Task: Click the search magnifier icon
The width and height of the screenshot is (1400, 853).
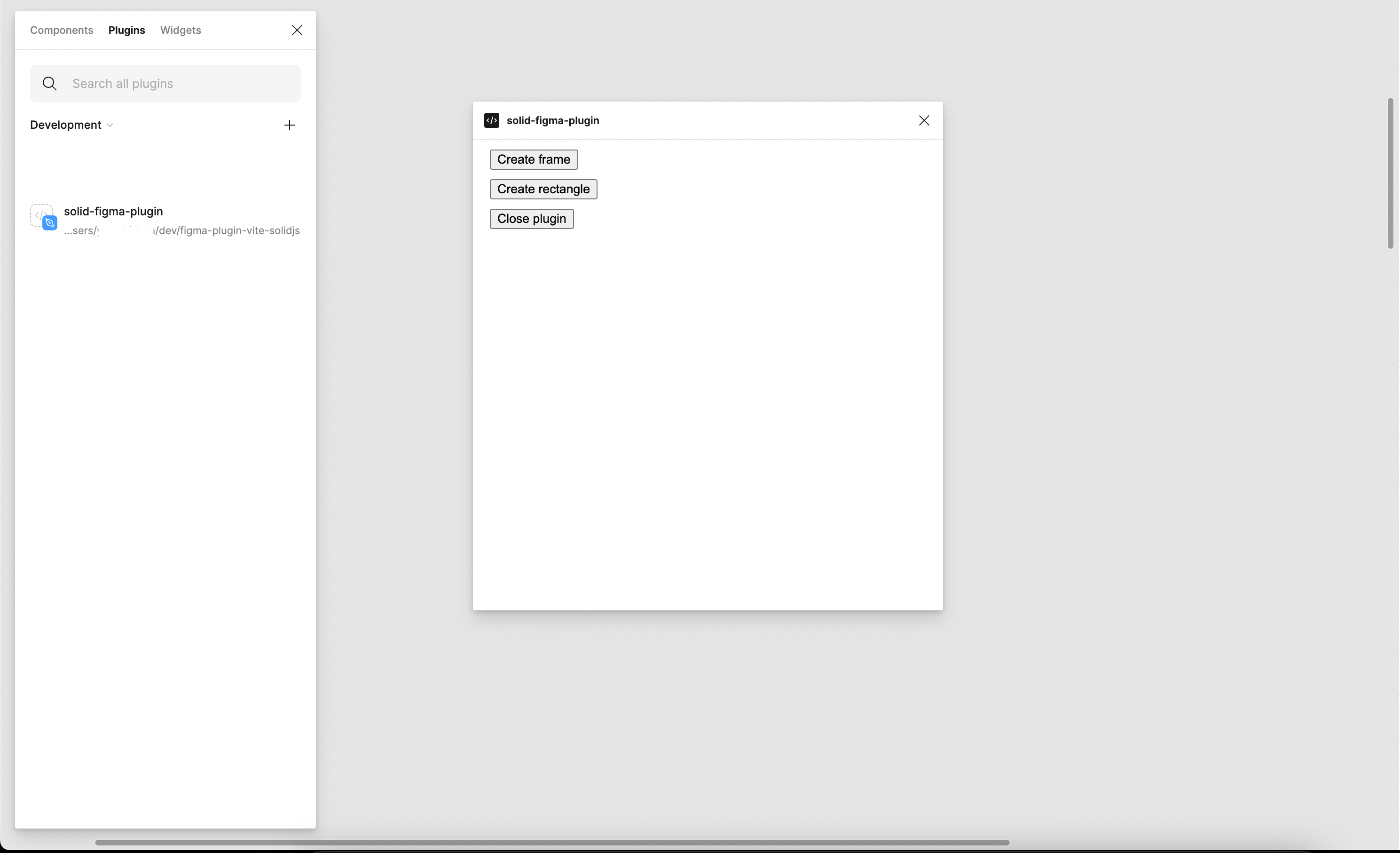Action: pyautogui.click(x=49, y=83)
